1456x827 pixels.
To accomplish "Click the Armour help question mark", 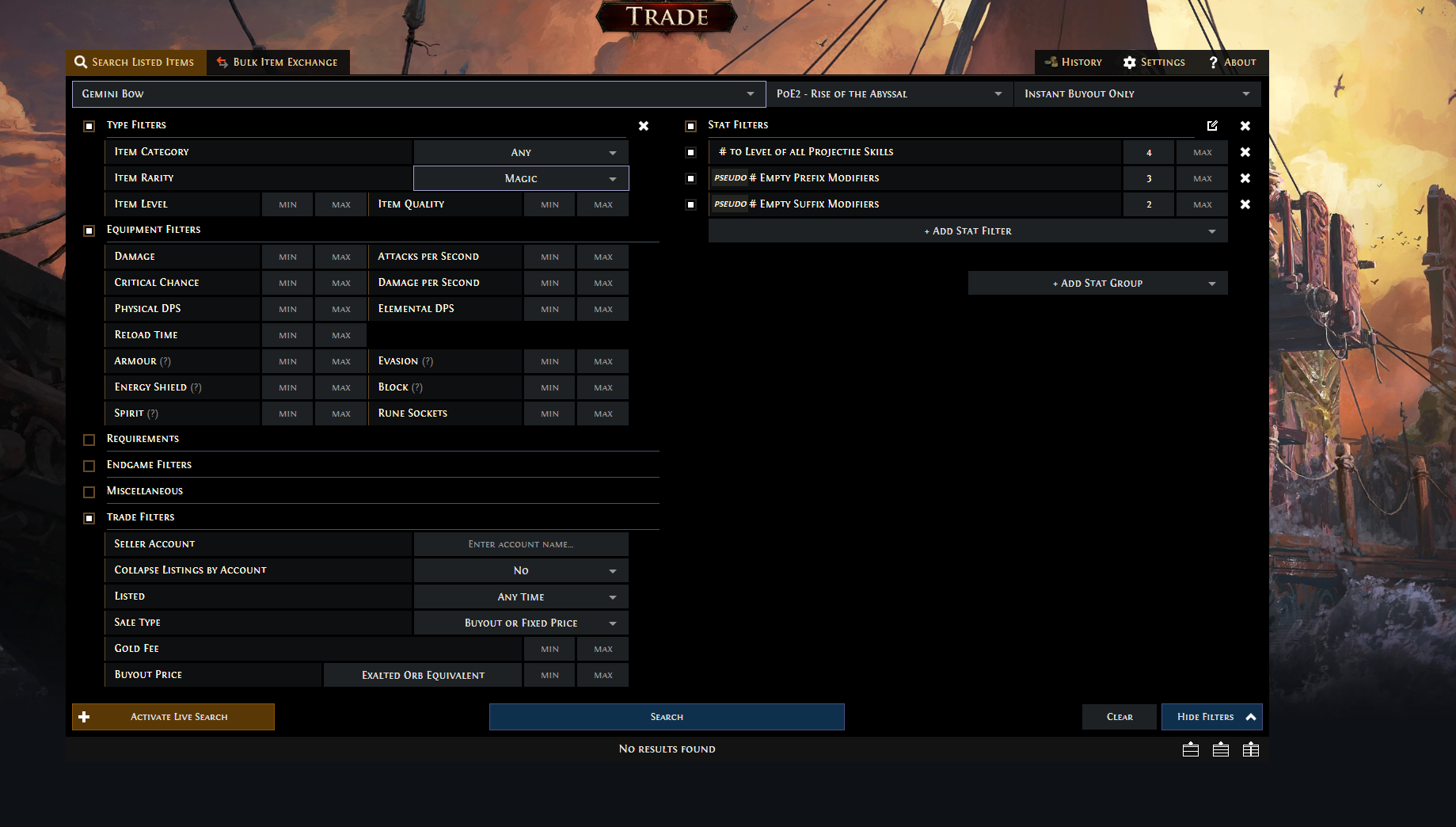I will pyautogui.click(x=165, y=361).
